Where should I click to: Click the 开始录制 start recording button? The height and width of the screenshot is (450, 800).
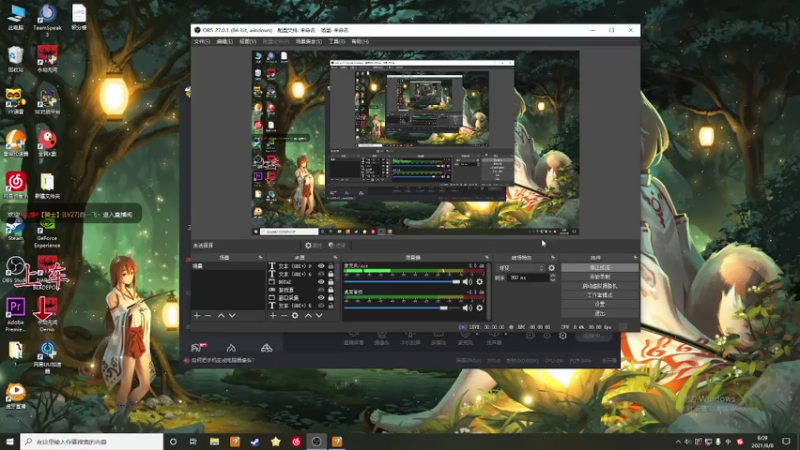(599, 277)
